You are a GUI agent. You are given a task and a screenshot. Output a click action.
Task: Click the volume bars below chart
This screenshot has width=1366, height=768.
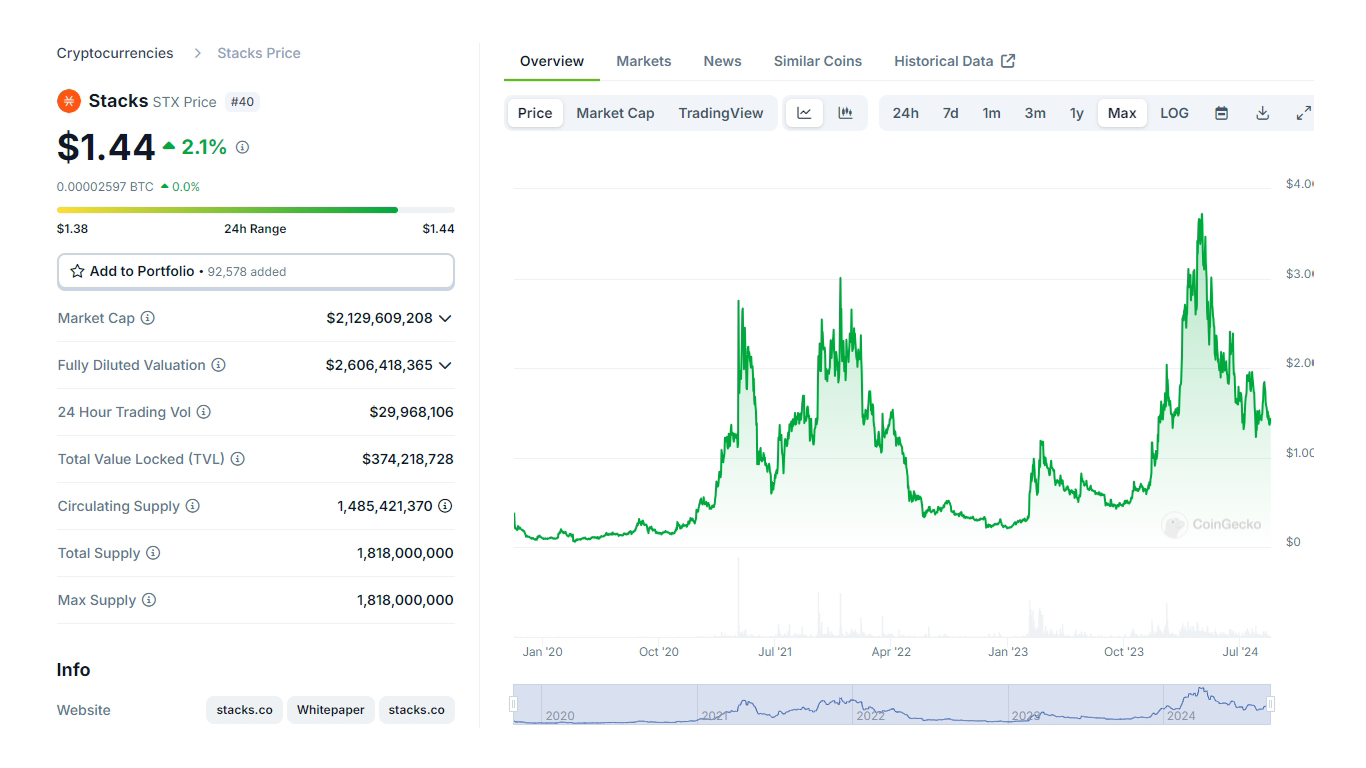(x=892, y=598)
